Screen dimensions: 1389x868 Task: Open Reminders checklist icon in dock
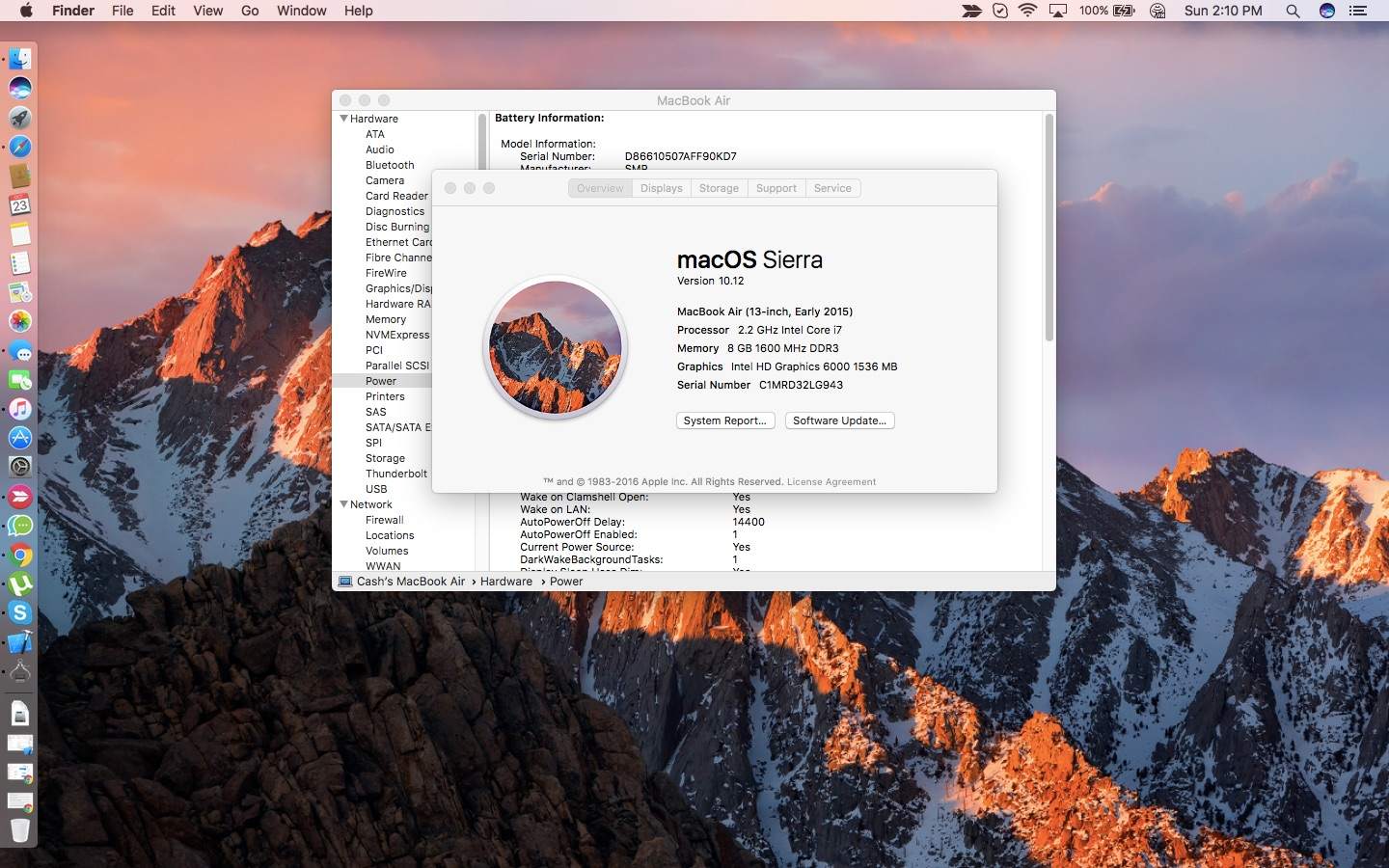click(x=20, y=263)
